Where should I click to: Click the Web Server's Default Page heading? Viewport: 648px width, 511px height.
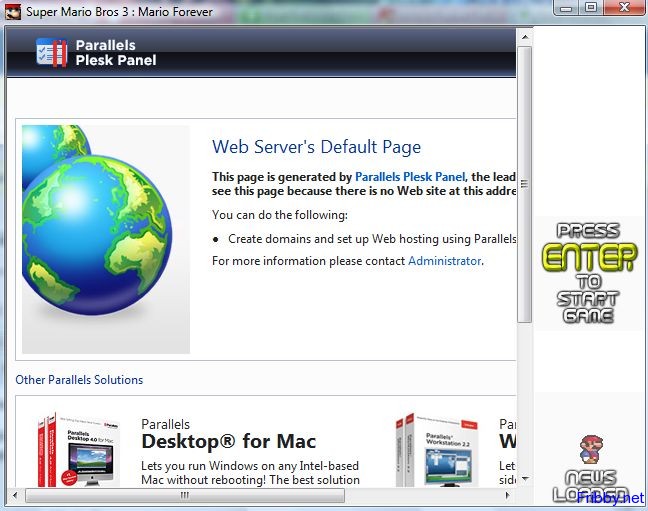[317, 147]
